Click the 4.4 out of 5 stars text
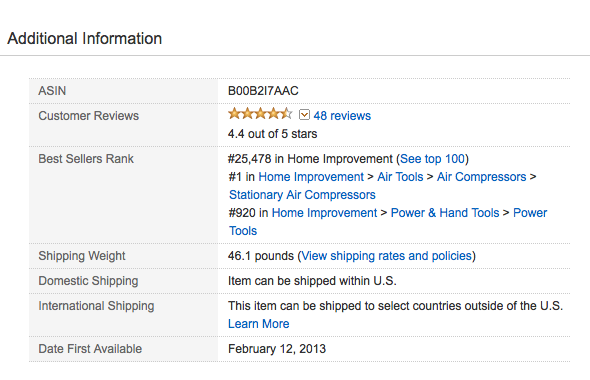Viewport: 590px width, 380px height. point(272,134)
